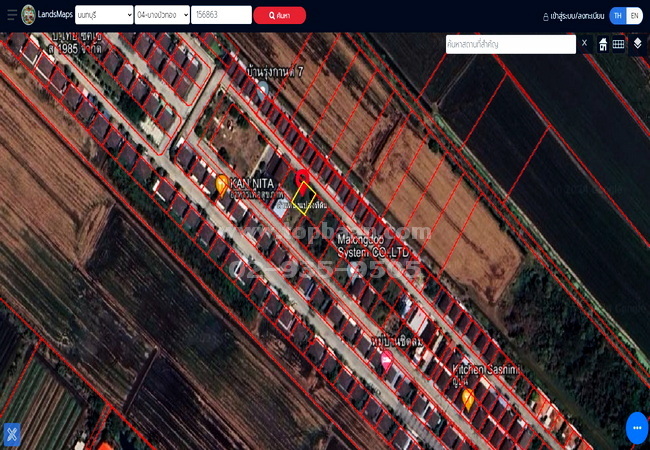The width and height of the screenshot is (650, 450).
Task: Click the place search text box
Action: (510, 44)
